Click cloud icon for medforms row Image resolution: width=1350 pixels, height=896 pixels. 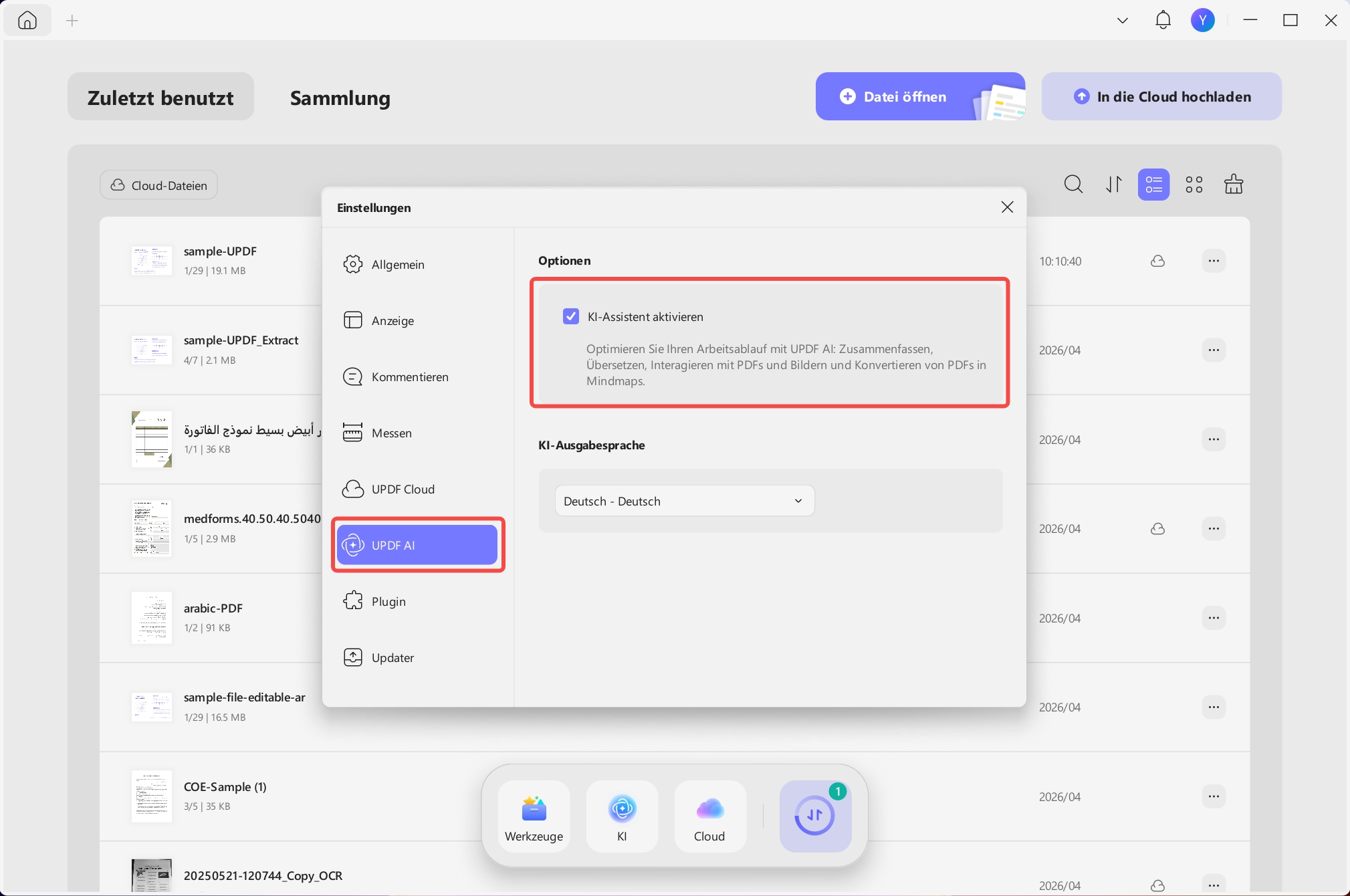tap(1158, 528)
